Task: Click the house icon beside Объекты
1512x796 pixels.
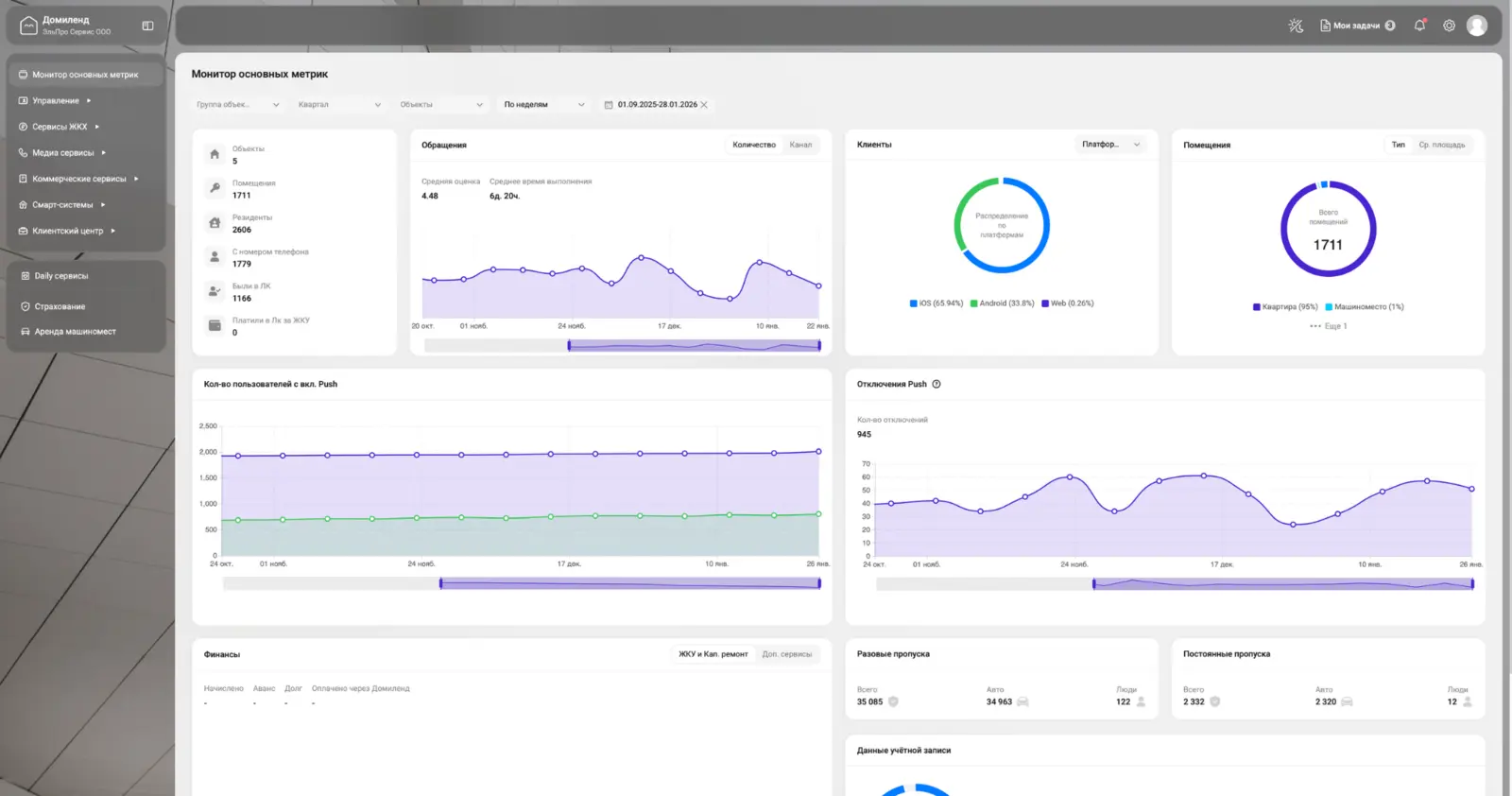Action: 215,154
